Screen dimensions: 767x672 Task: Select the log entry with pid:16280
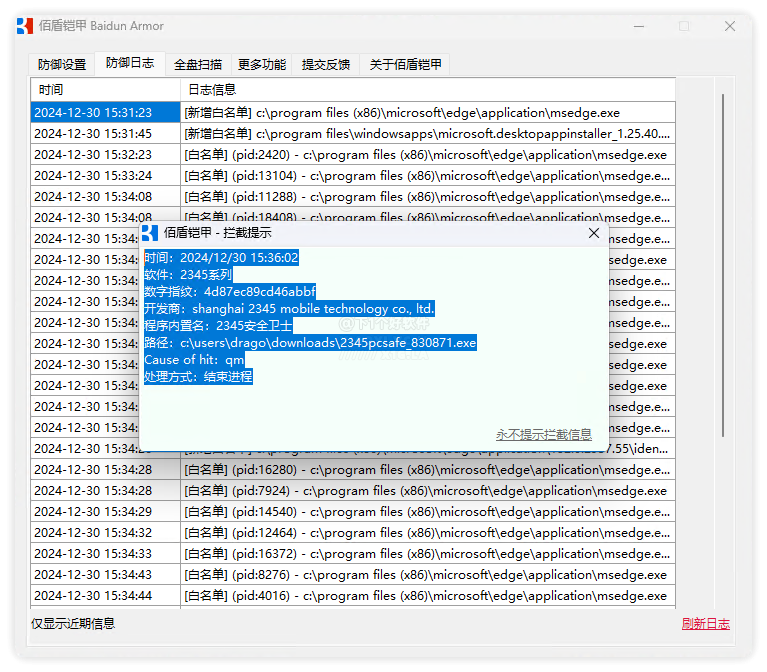(x=353, y=470)
